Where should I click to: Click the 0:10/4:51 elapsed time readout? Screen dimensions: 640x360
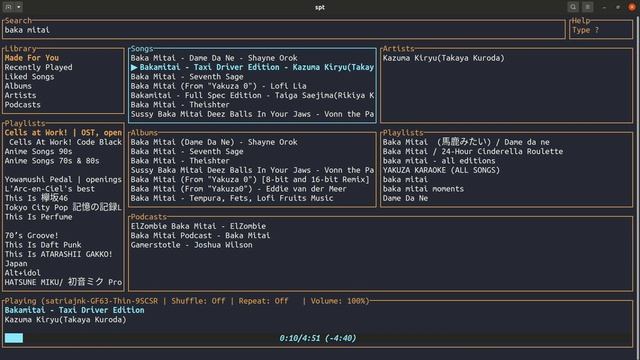click(x=318, y=338)
